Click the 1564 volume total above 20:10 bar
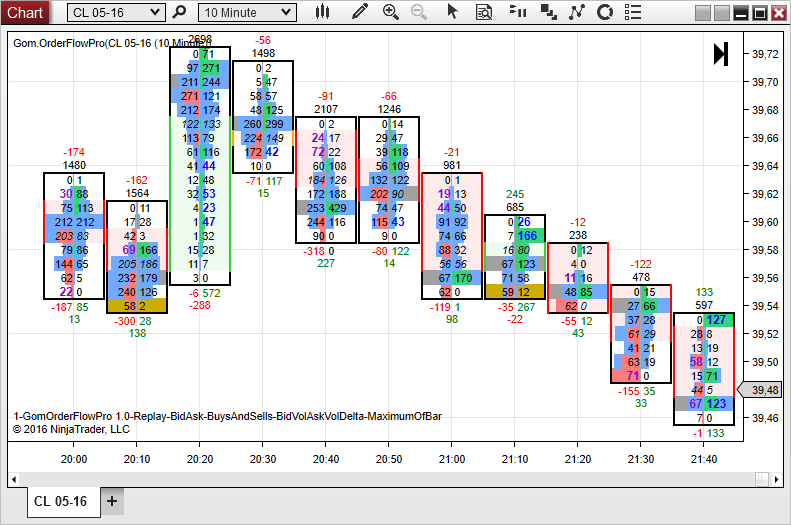Screen dimensions: 791x525 point(137,193)
